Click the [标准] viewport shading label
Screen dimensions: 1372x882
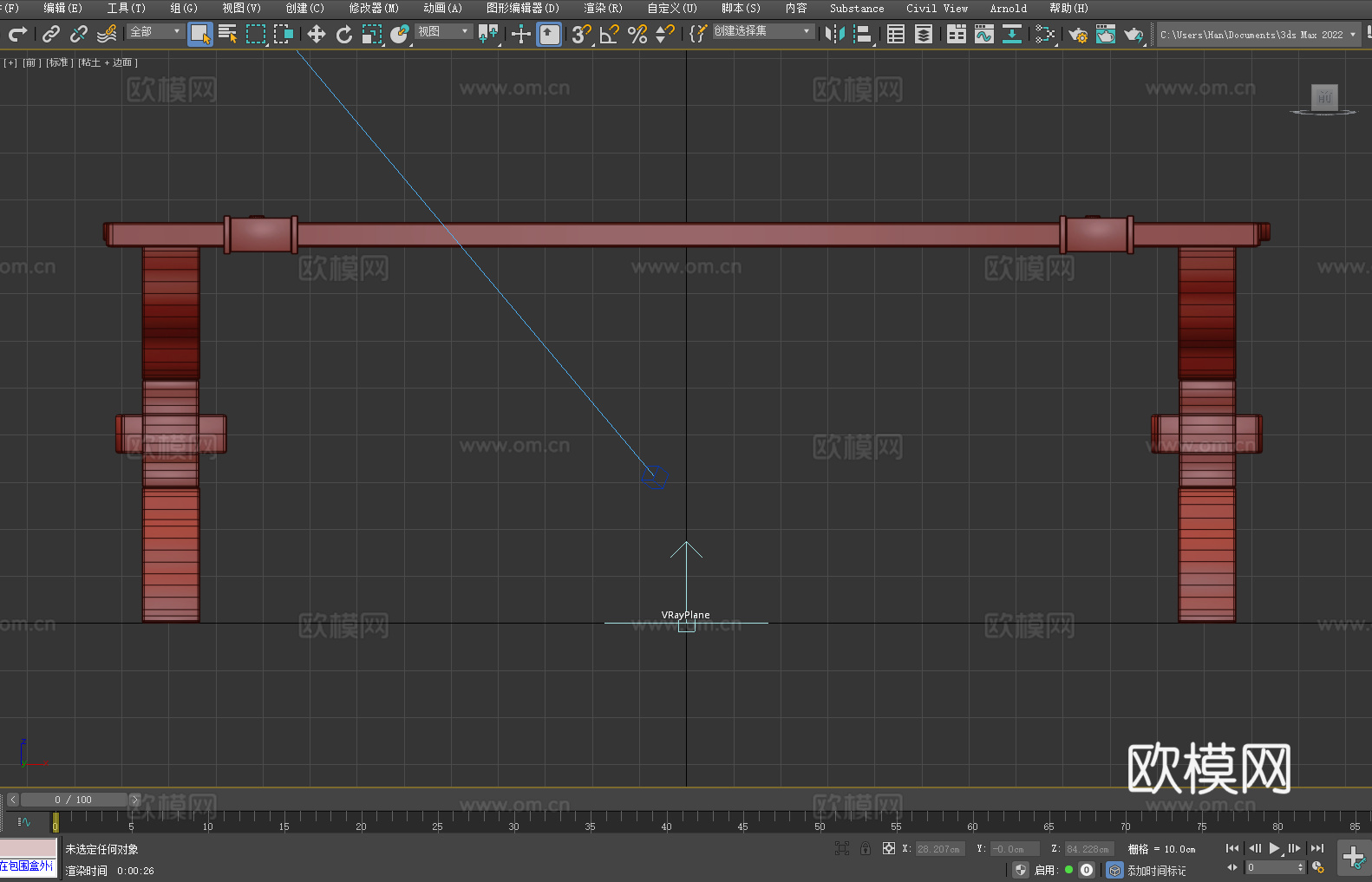[59, 62]
